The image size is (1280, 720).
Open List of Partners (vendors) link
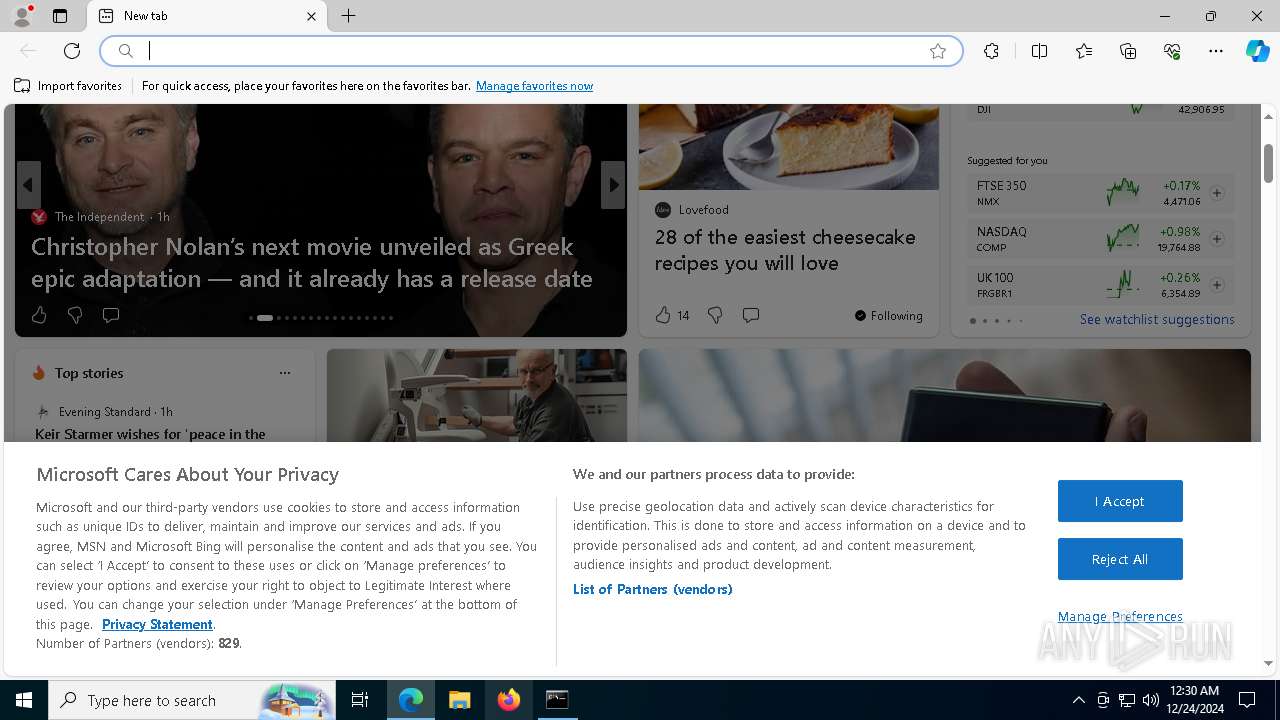pyautogui.click(x=652, y=589)
